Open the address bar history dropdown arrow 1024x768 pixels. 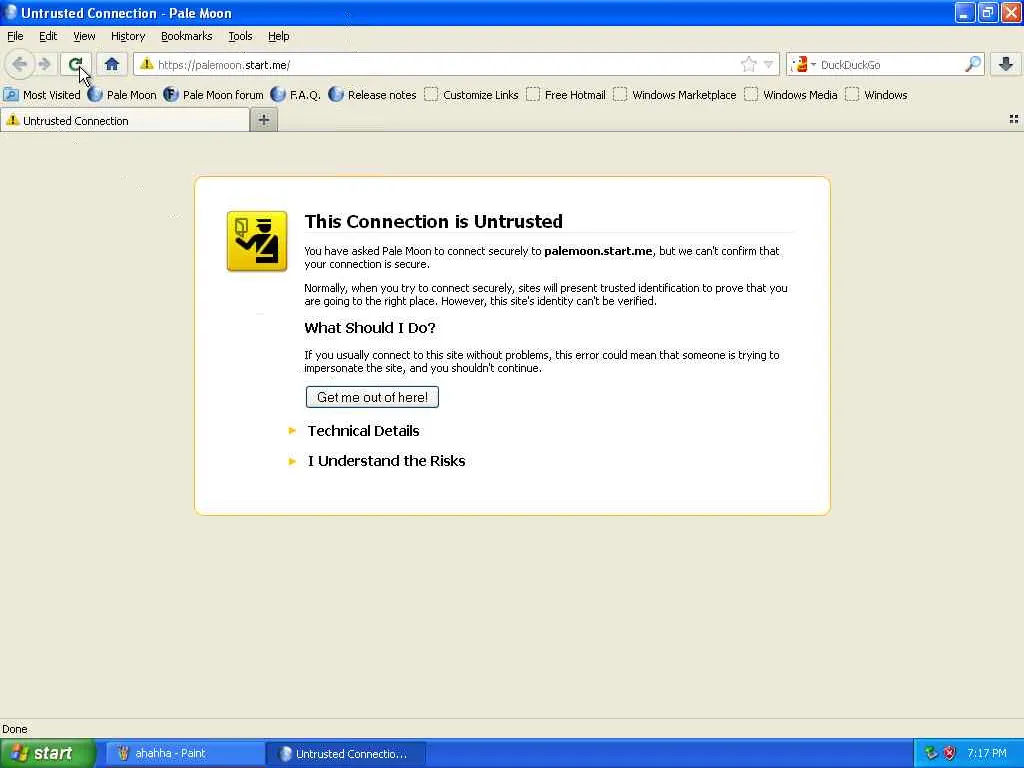tap(769, 64)
